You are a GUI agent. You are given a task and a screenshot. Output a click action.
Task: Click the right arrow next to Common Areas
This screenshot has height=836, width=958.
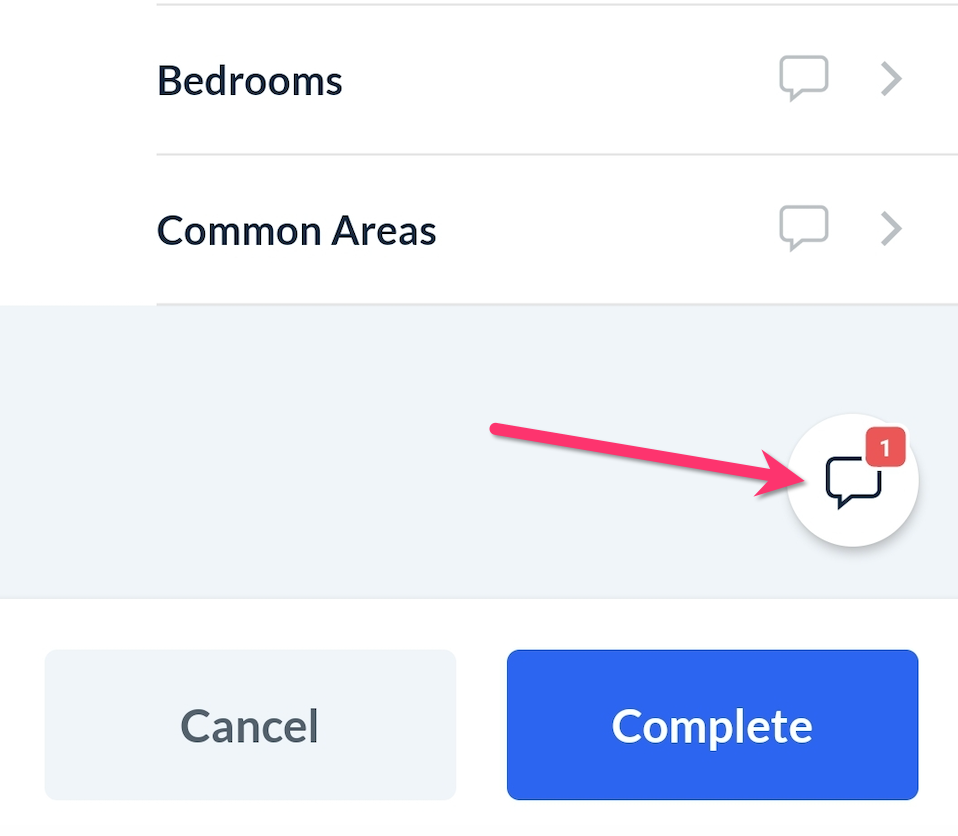point(891,230)
